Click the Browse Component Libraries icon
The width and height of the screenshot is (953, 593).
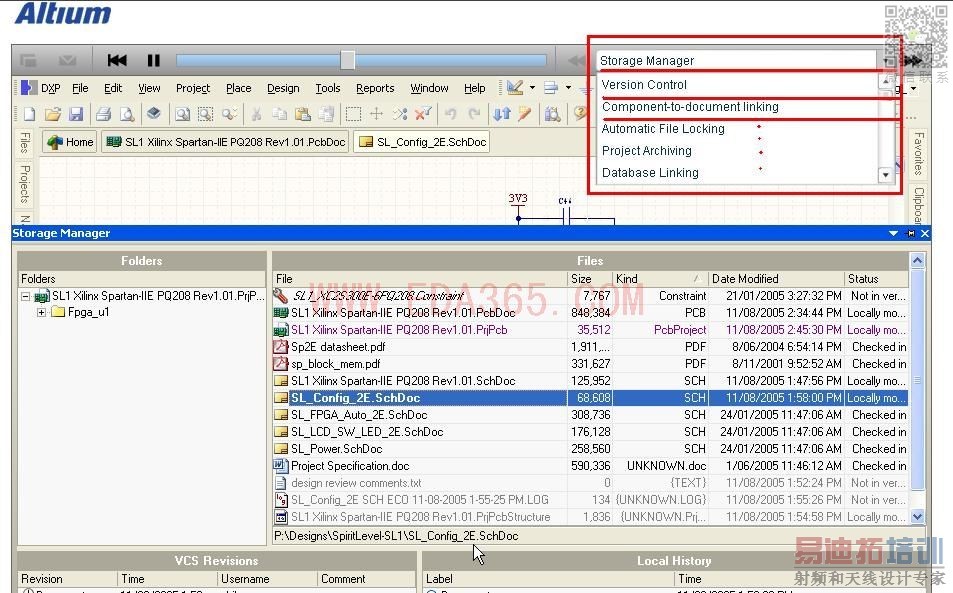552,114
